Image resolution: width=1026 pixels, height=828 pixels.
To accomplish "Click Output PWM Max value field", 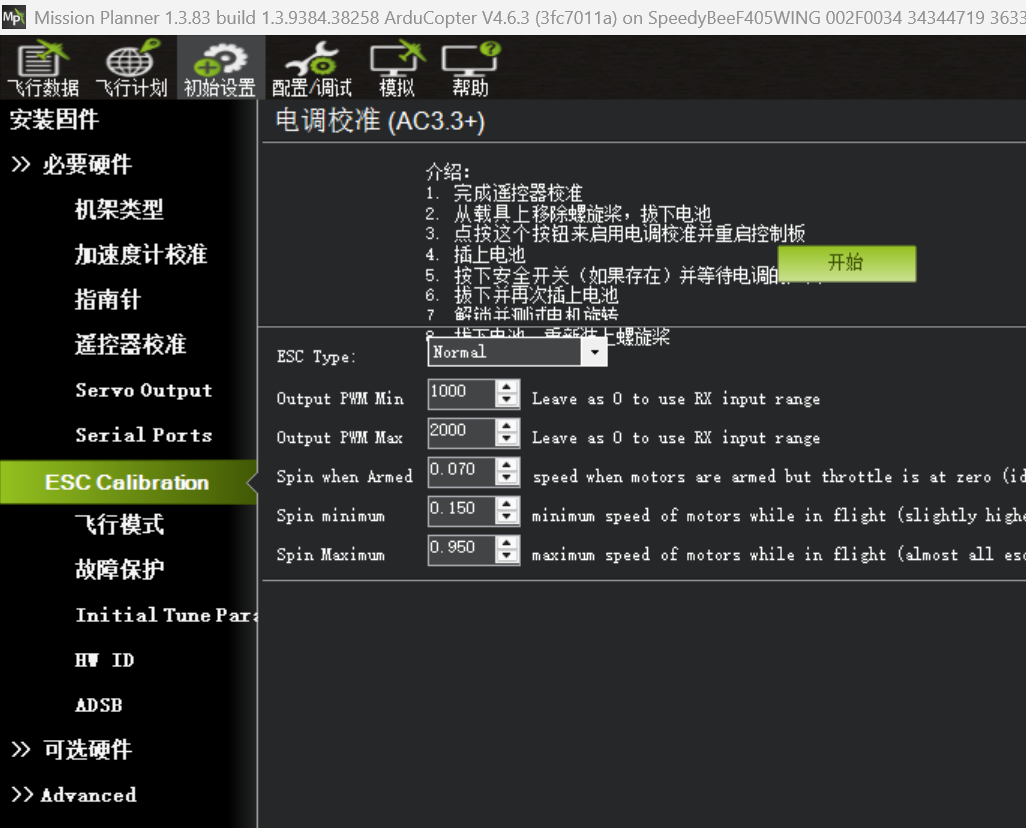I will 461,433.
